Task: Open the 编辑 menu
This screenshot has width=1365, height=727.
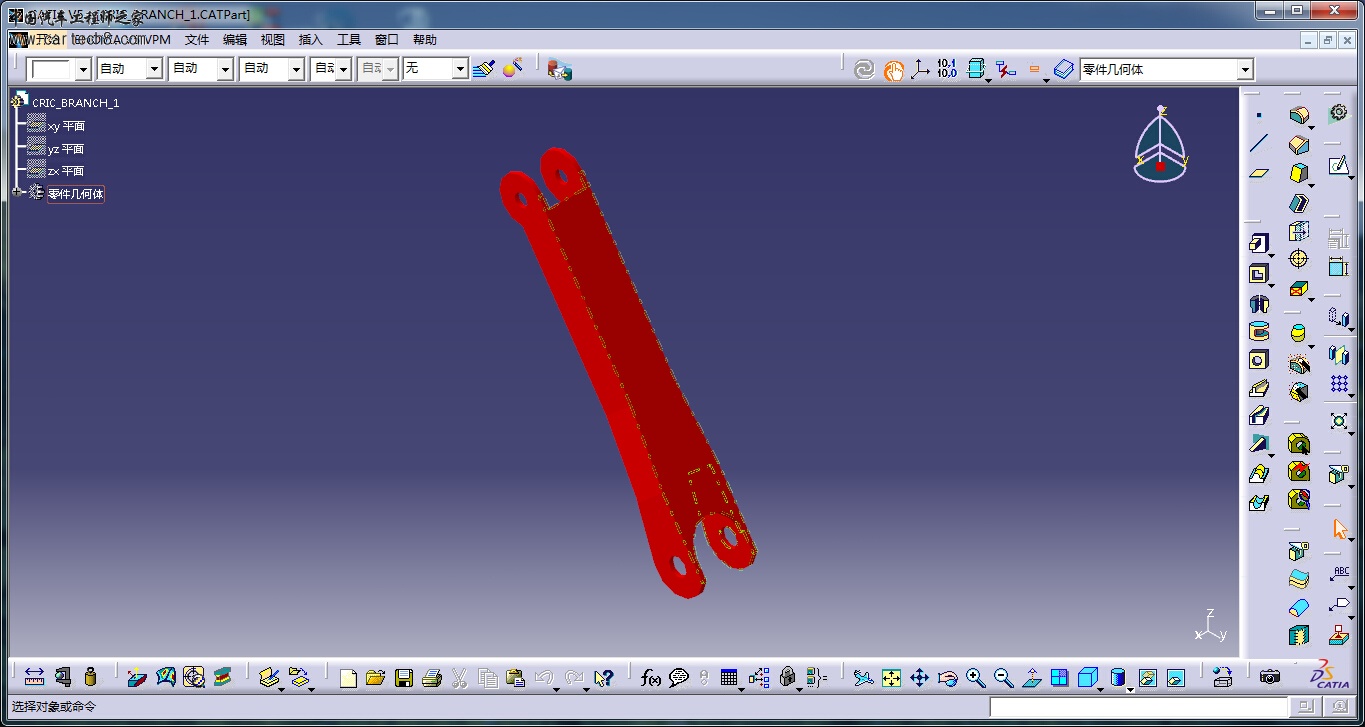Action: (235, 40)
